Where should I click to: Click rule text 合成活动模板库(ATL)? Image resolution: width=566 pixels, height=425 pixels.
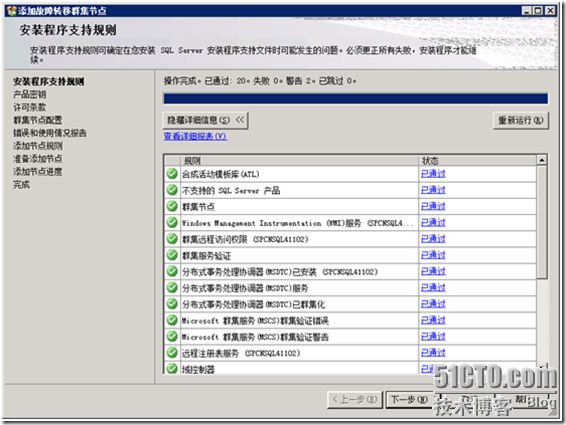coord(221,174)
